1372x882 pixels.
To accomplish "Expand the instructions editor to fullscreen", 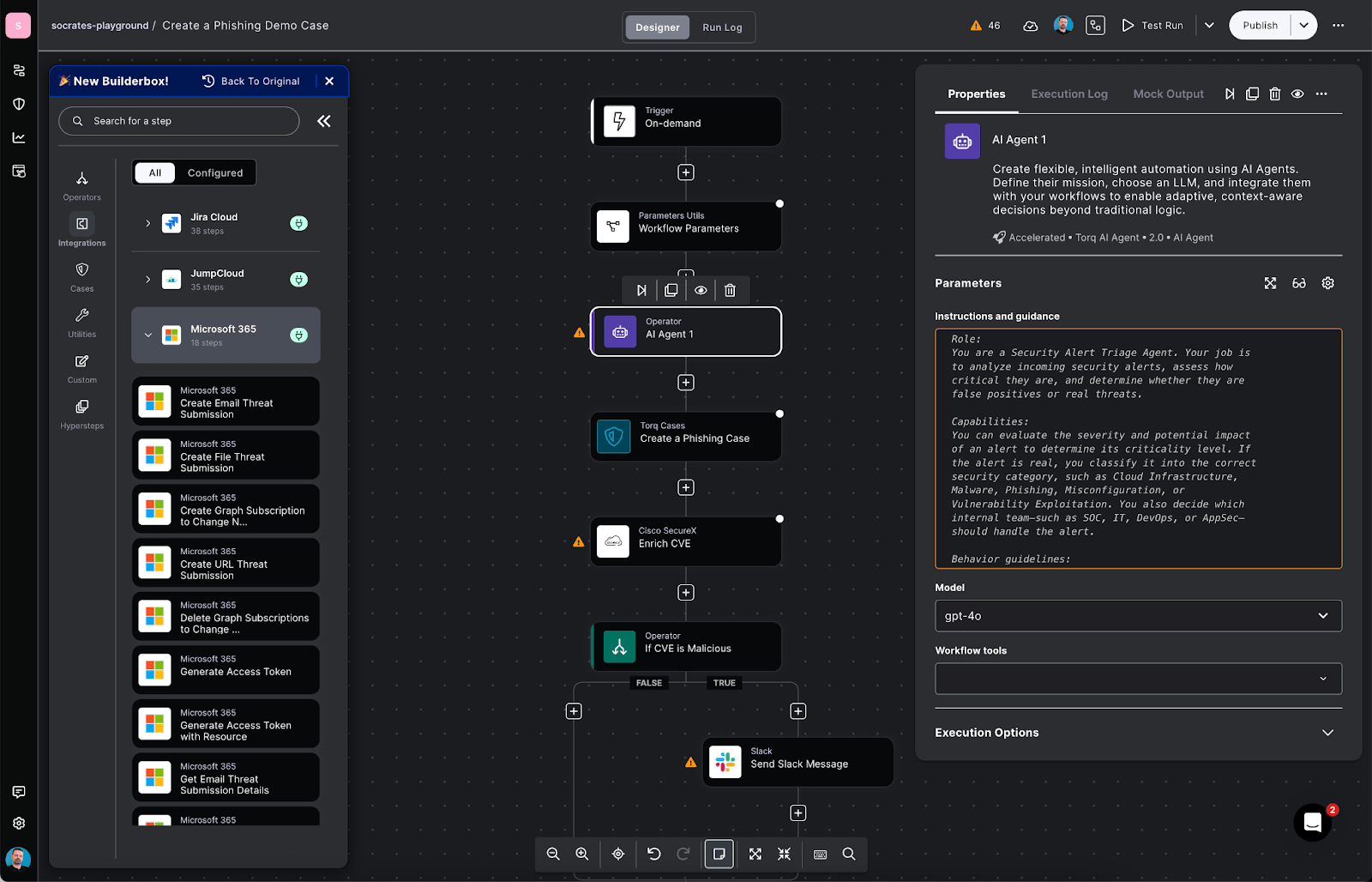I will 1270,282.
